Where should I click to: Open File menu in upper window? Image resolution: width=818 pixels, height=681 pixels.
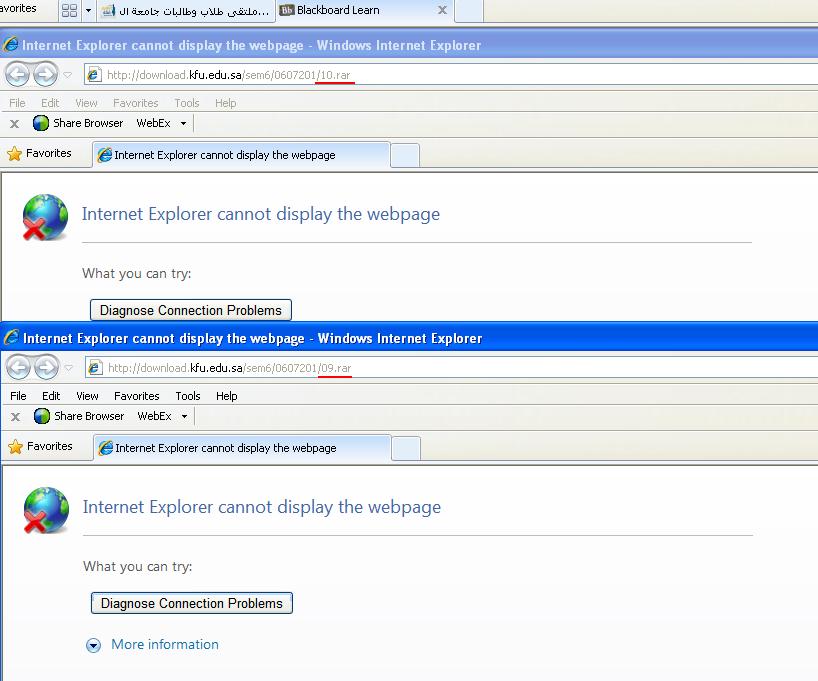pos(17,103)
